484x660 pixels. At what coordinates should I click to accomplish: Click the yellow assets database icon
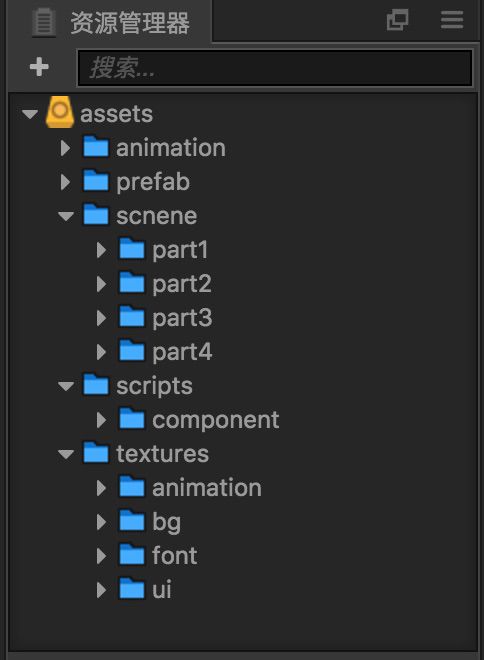(x=60, y=112)
